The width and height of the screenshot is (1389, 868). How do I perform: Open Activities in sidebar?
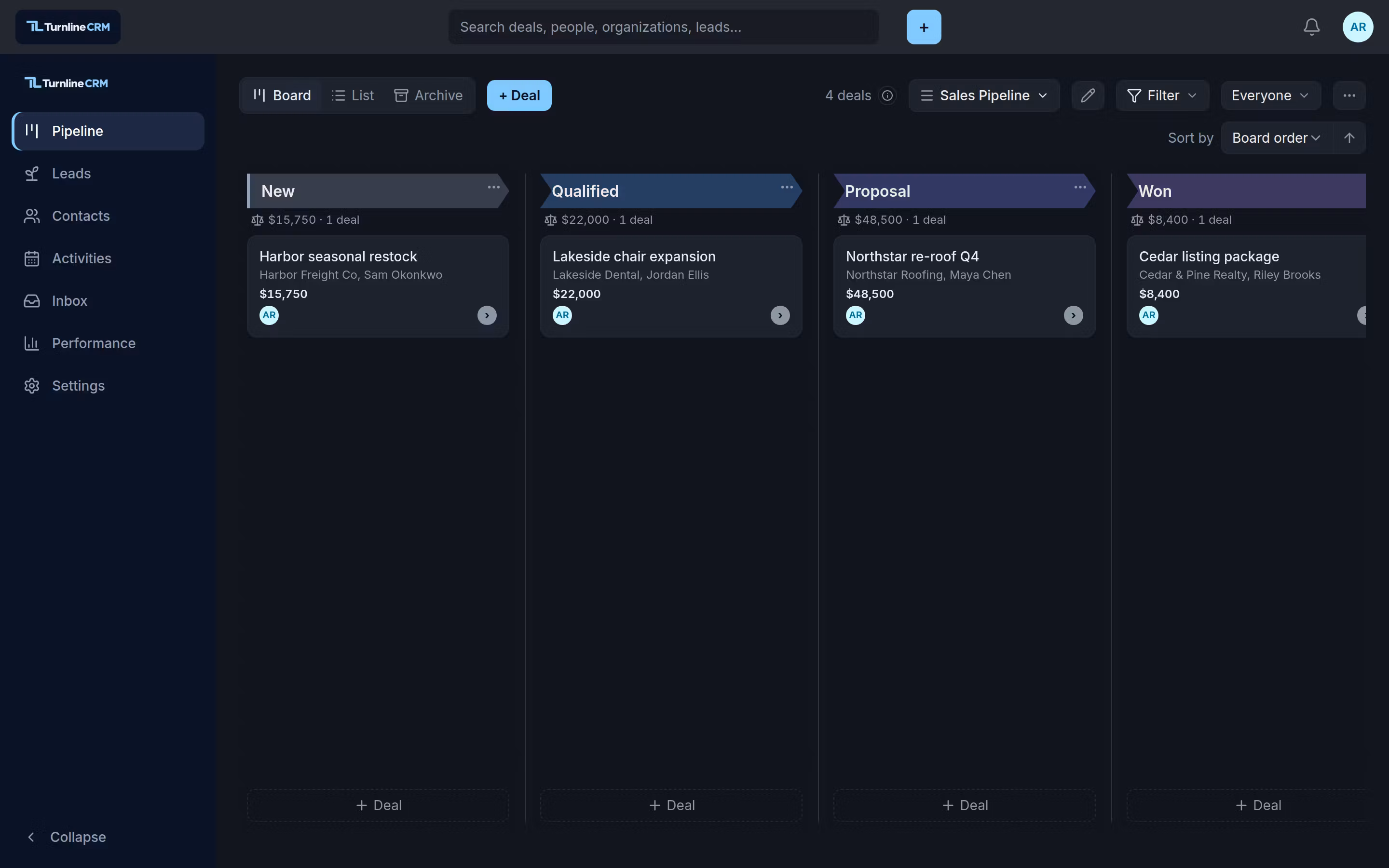pyautogui.click(x=108, y=258)
